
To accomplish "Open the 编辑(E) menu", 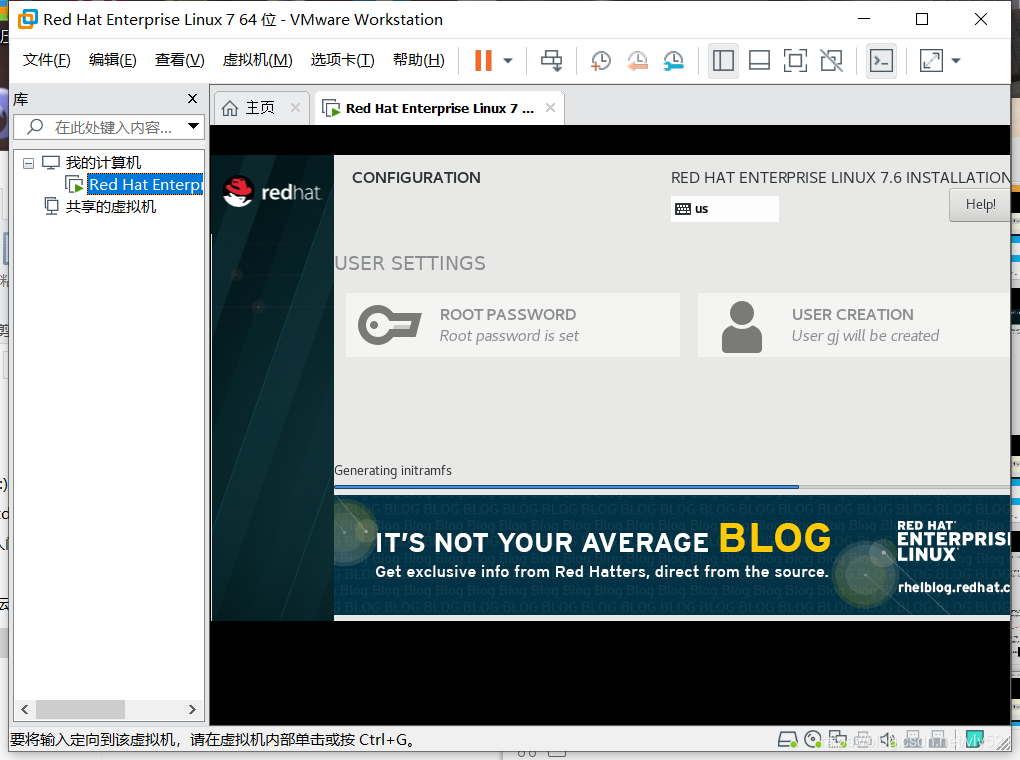I will pos(113,60).
